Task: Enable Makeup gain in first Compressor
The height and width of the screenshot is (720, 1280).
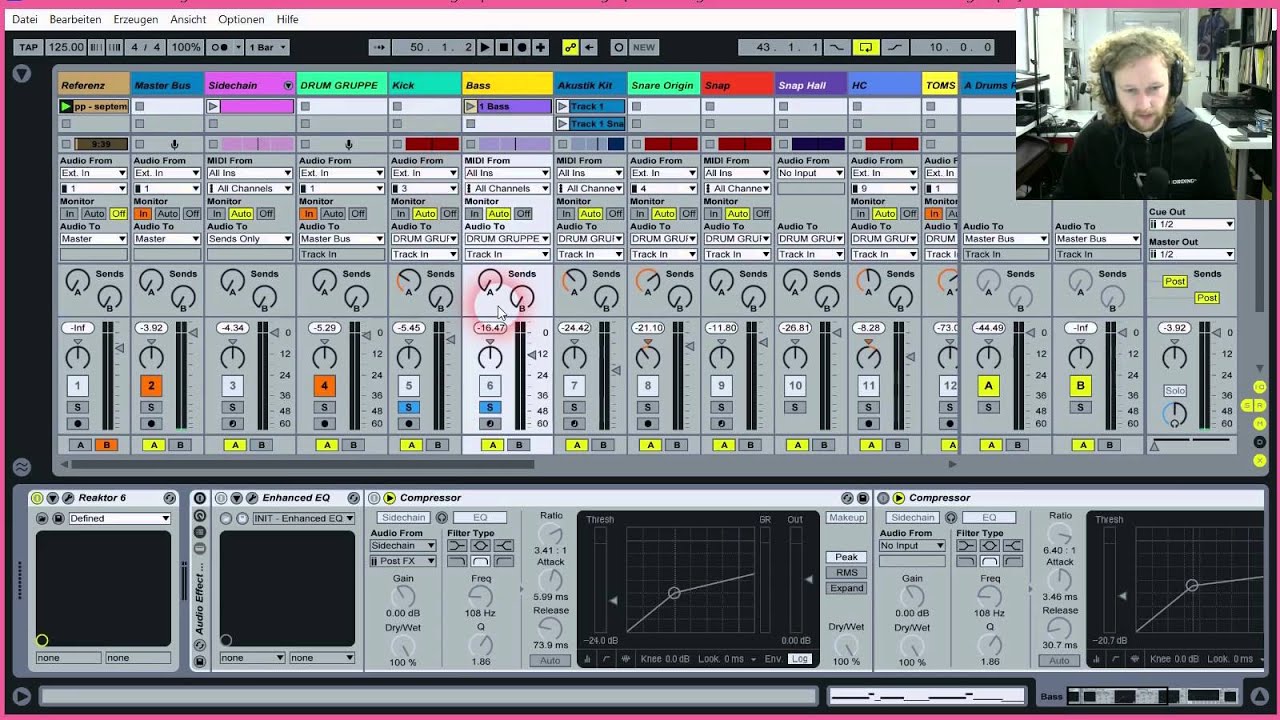Action: click(846, 518)
